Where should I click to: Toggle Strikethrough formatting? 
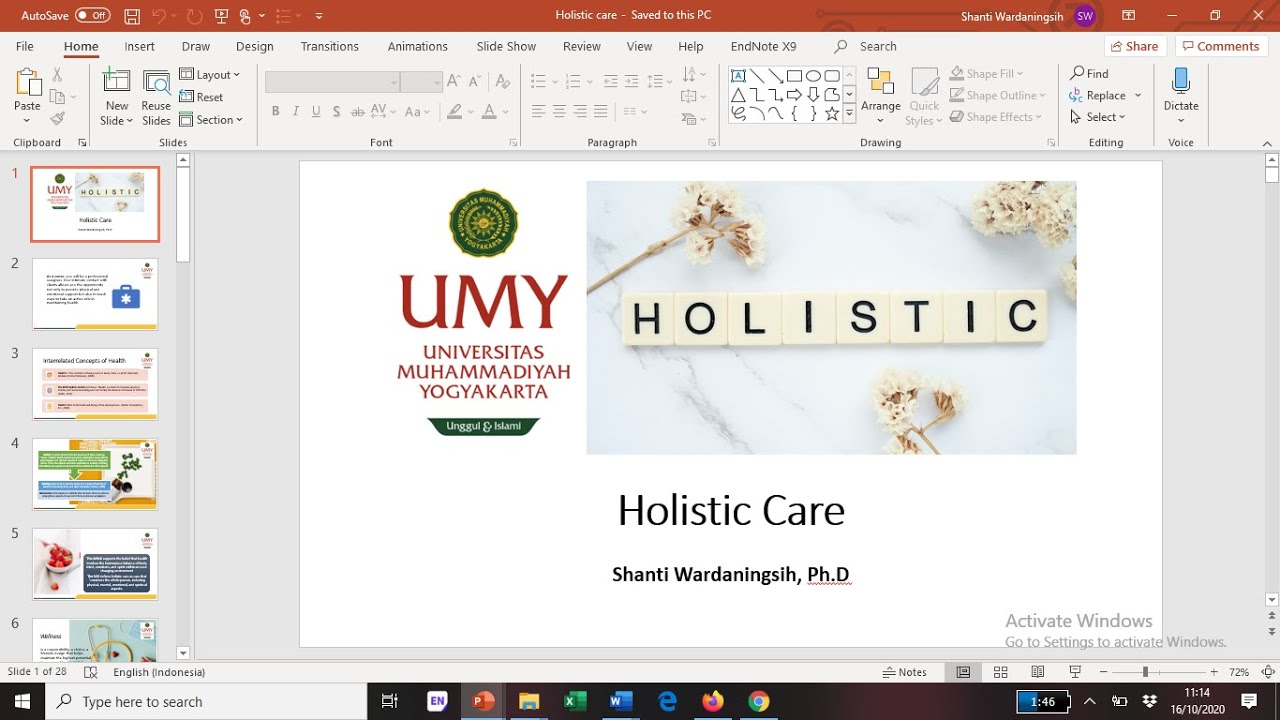tap(358, 111)
